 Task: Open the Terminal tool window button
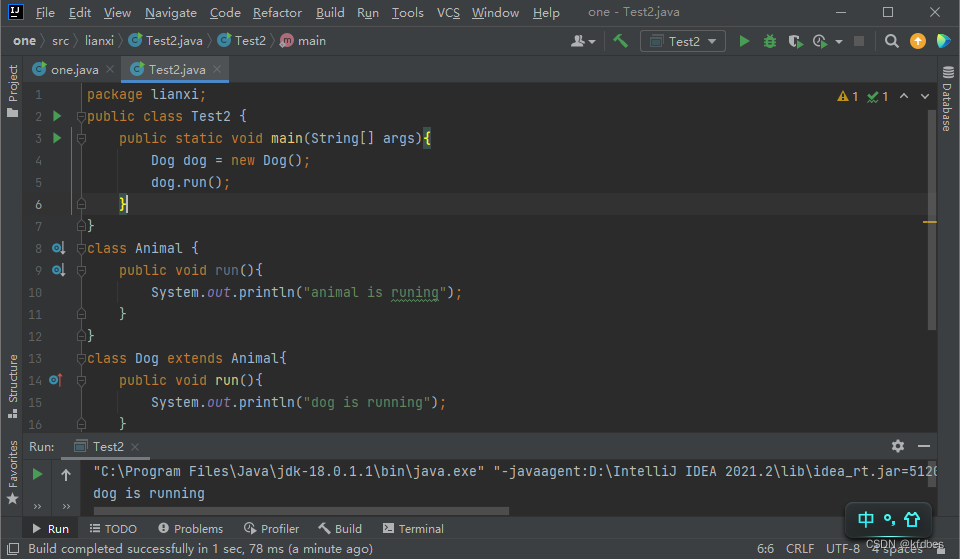(412, 528)
